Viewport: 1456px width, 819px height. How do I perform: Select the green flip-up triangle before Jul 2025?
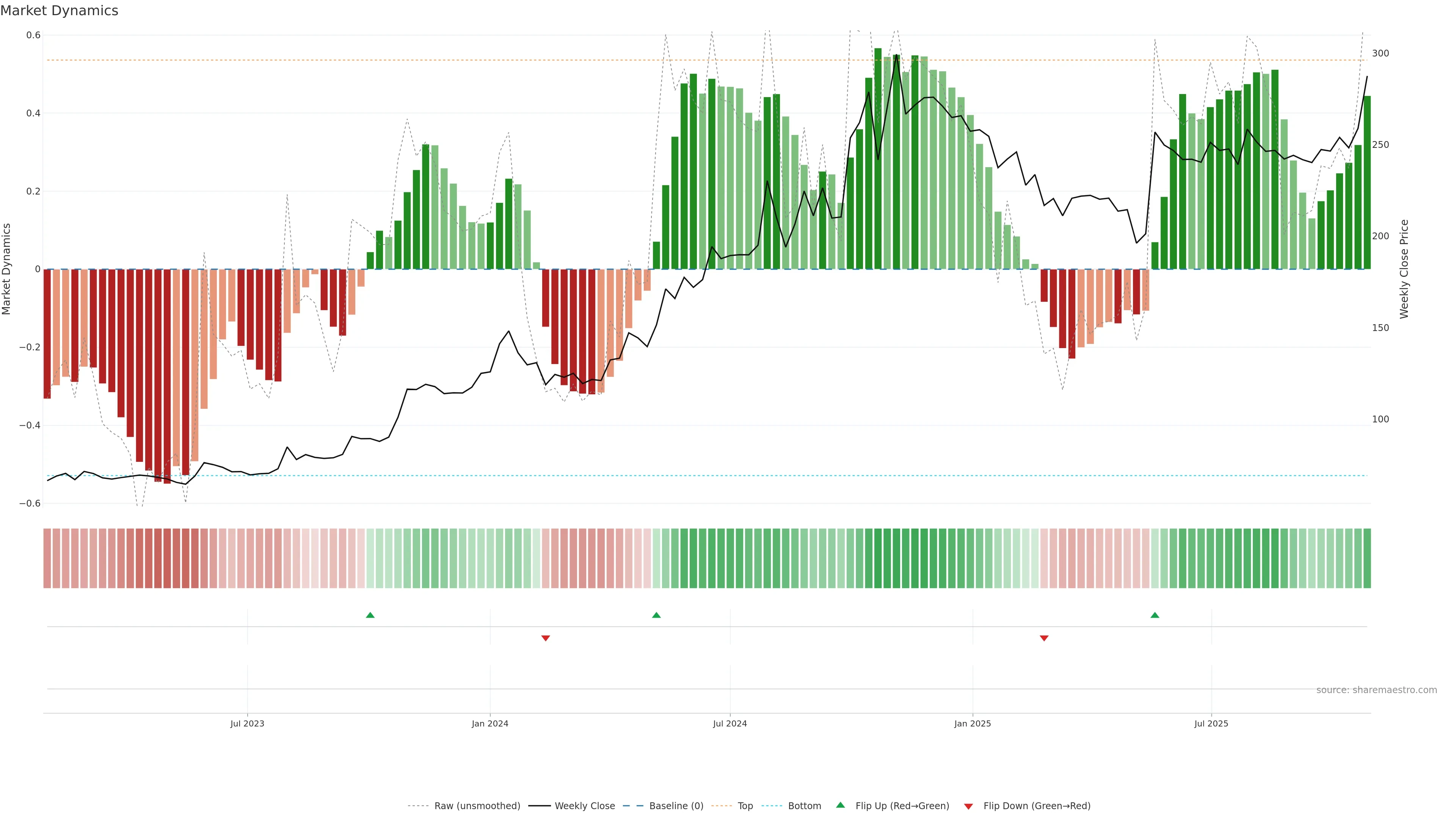(x=1155, y=615)
